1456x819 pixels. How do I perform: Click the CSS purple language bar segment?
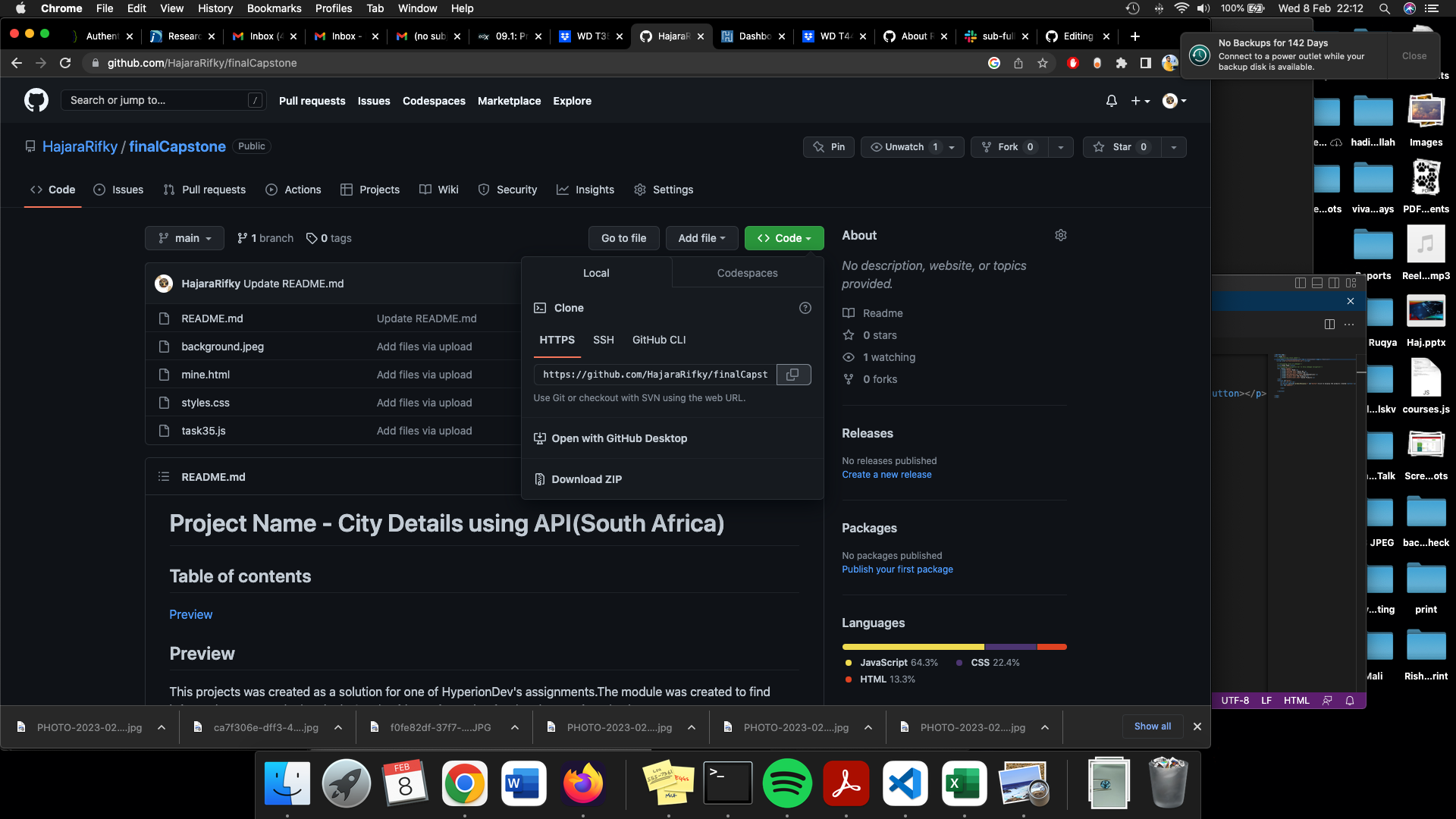point(1011,647)
